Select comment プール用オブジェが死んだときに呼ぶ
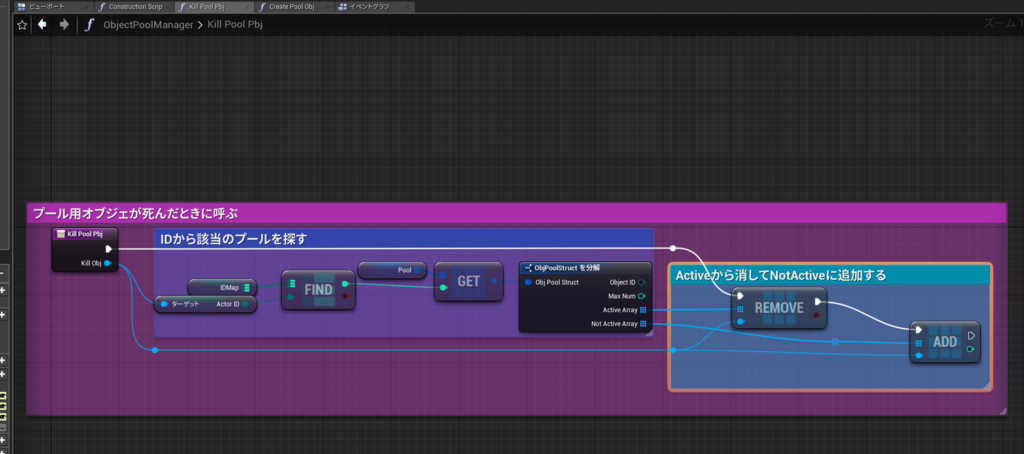The width and height of the screenshot is (1024, 454). tap(516, 213)
